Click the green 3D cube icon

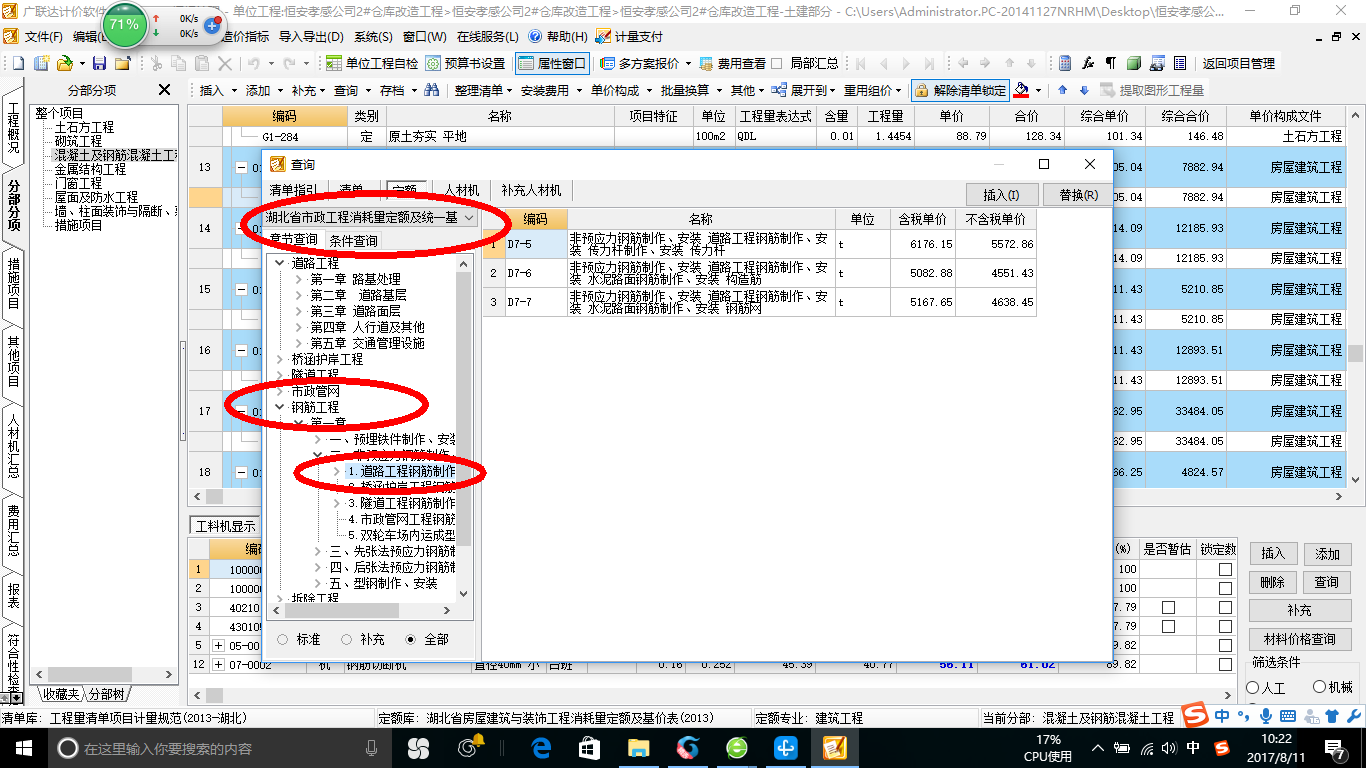(x=1134, y=63)
